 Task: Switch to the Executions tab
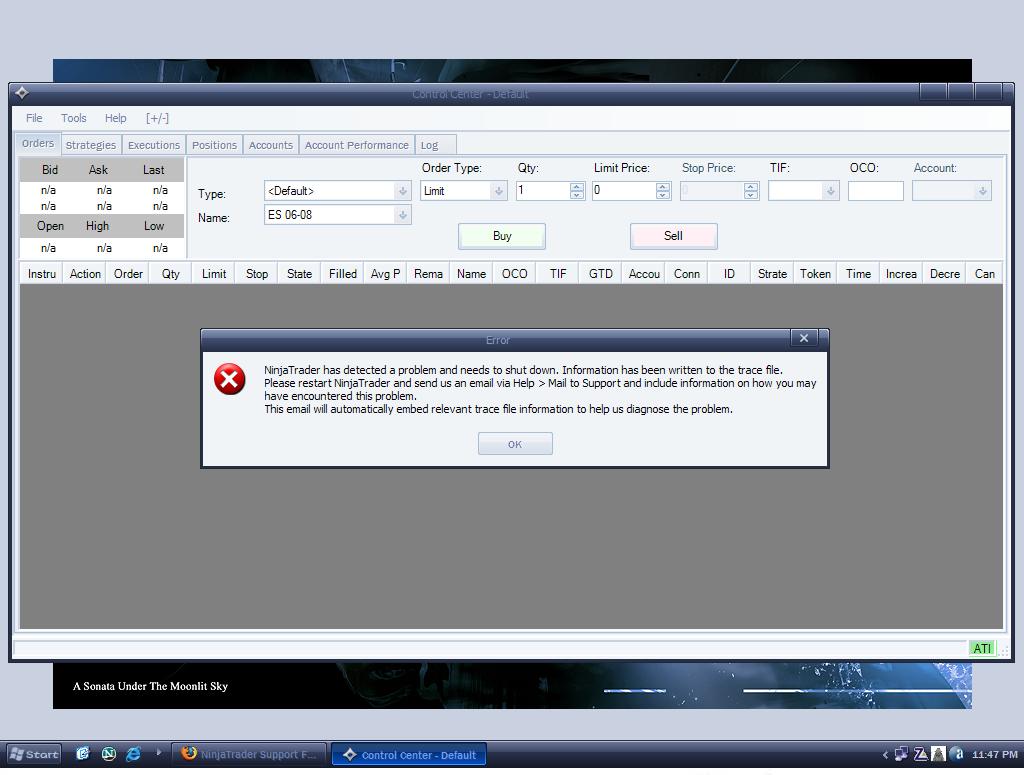[153, 145]
